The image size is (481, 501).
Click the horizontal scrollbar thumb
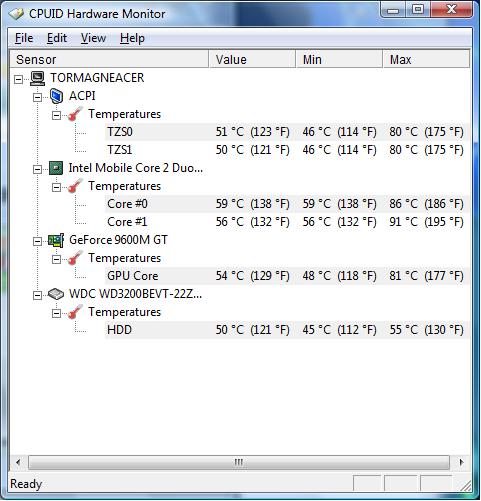click(x=239, y=462)
